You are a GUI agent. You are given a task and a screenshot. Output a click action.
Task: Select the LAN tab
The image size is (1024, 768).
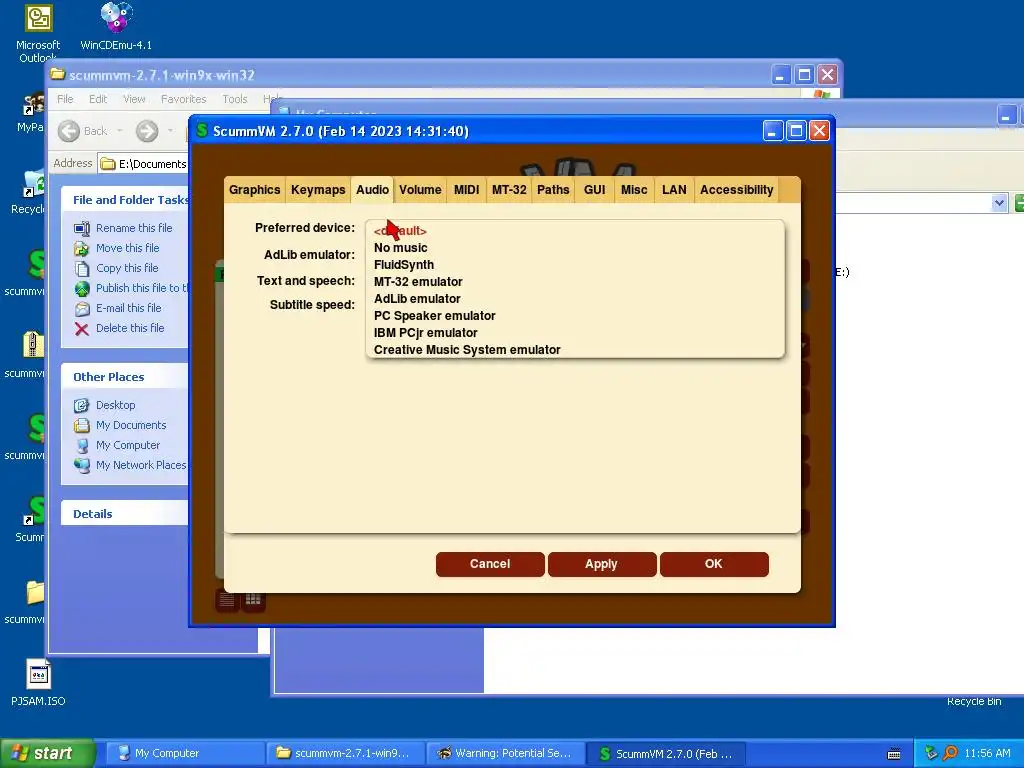[x=674, y=189]
